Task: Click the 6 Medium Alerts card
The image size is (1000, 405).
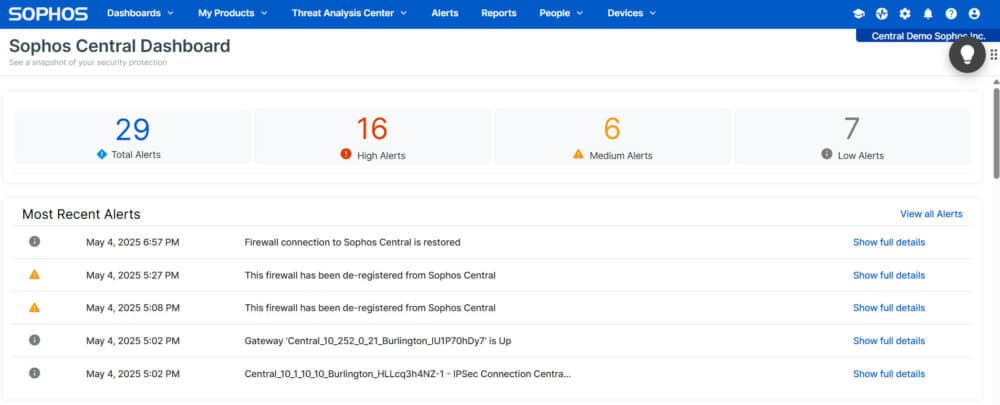Action: (612, 136)
